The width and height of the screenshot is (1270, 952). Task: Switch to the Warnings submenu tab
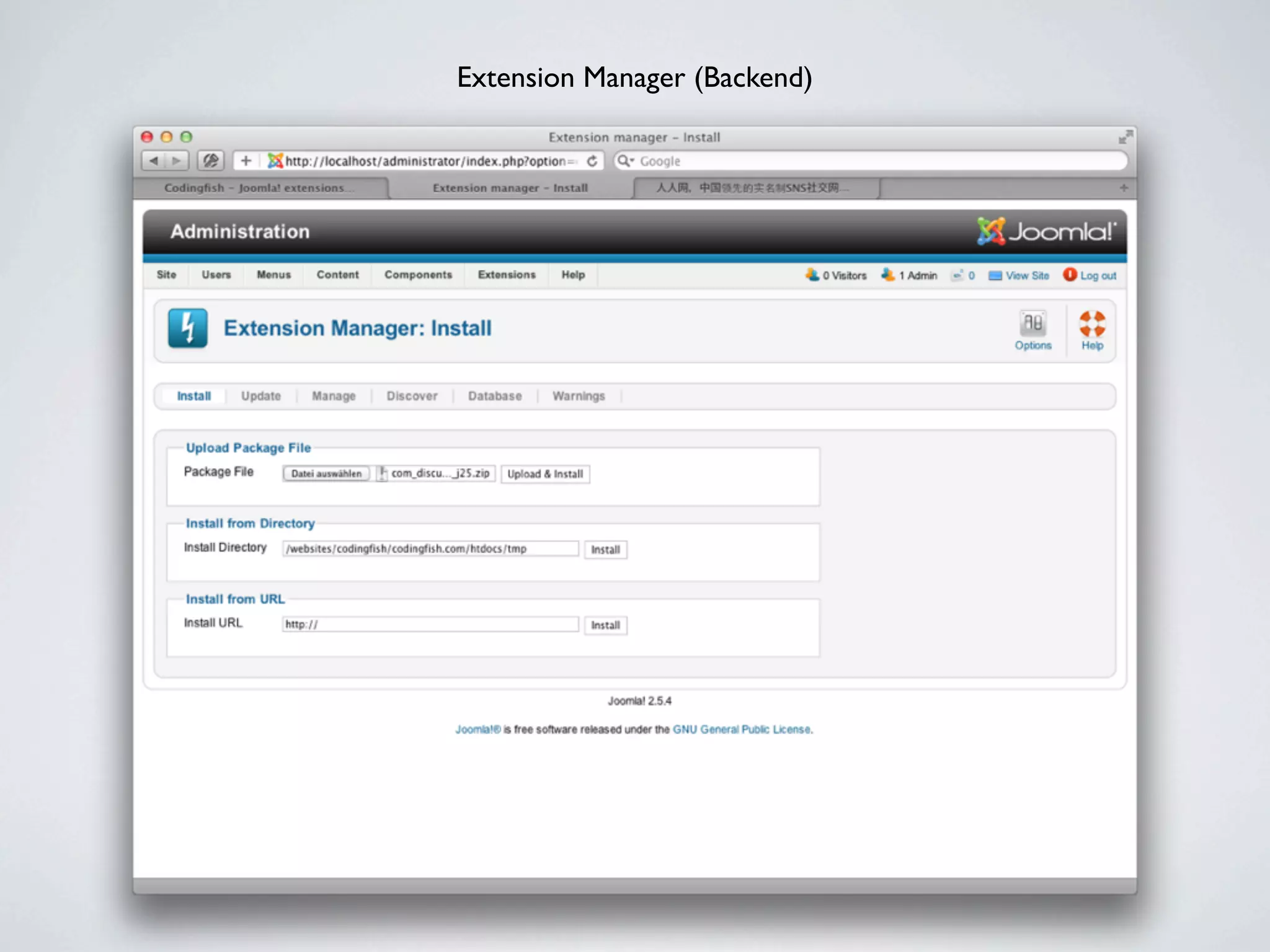(x=579, y=396)
